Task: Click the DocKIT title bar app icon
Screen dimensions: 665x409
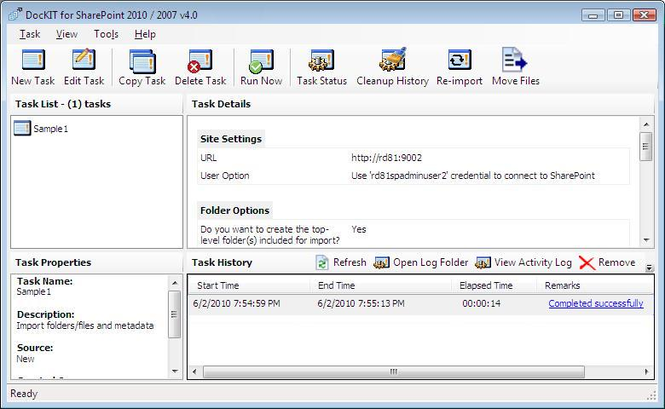Action: [x=15, y=14]
